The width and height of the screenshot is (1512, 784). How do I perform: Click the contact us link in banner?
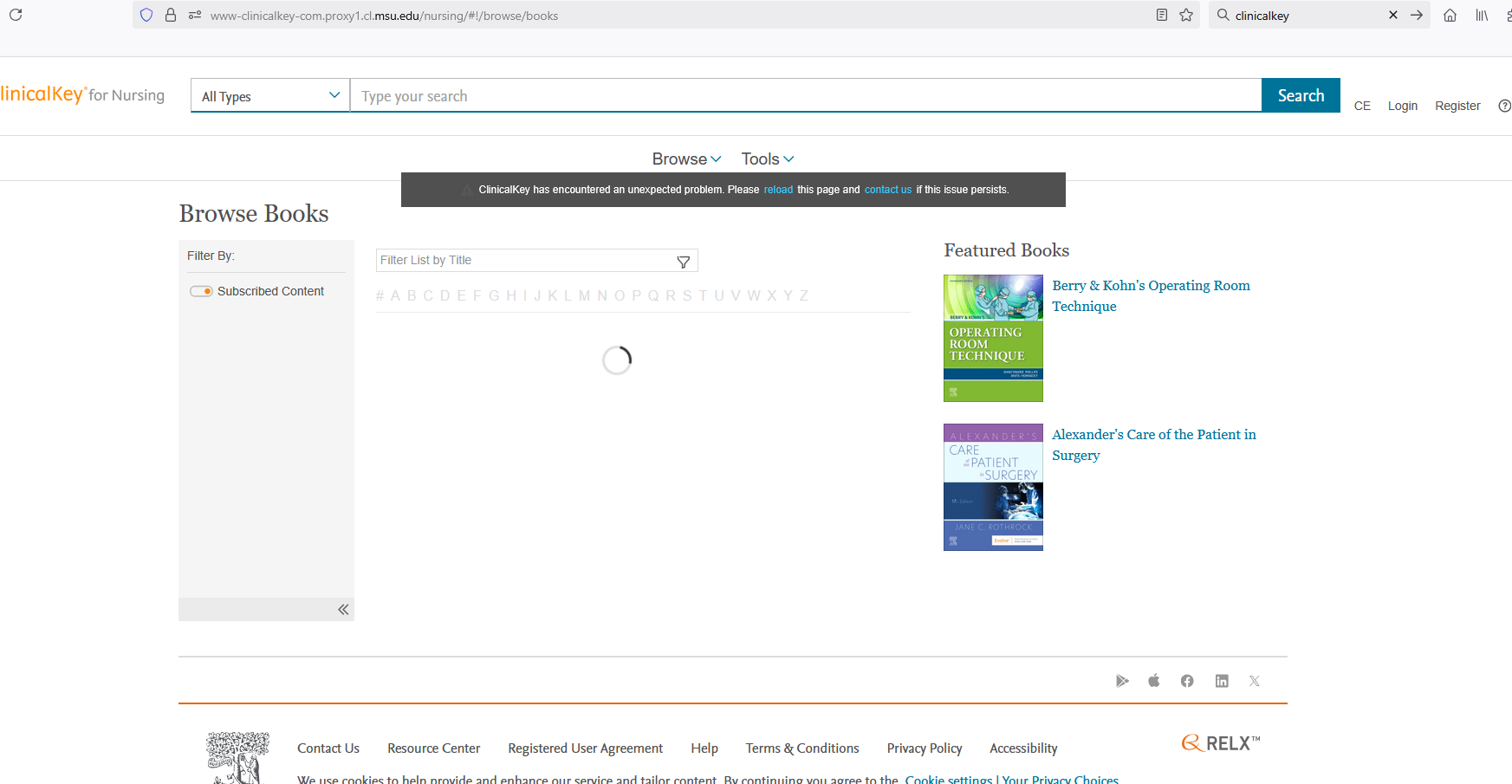[x=888, y=190]
